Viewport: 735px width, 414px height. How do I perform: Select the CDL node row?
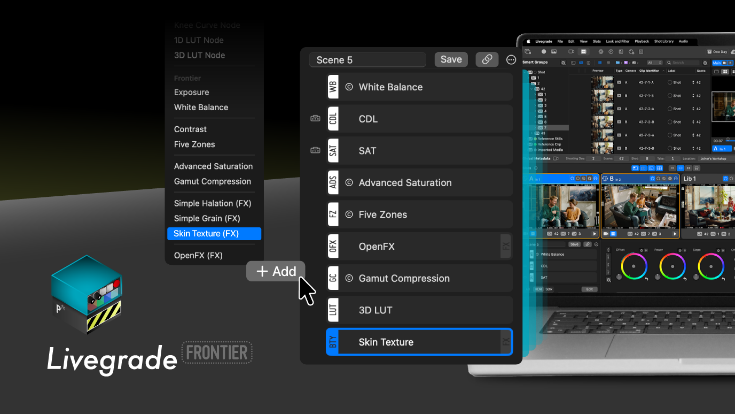(420, 119)
